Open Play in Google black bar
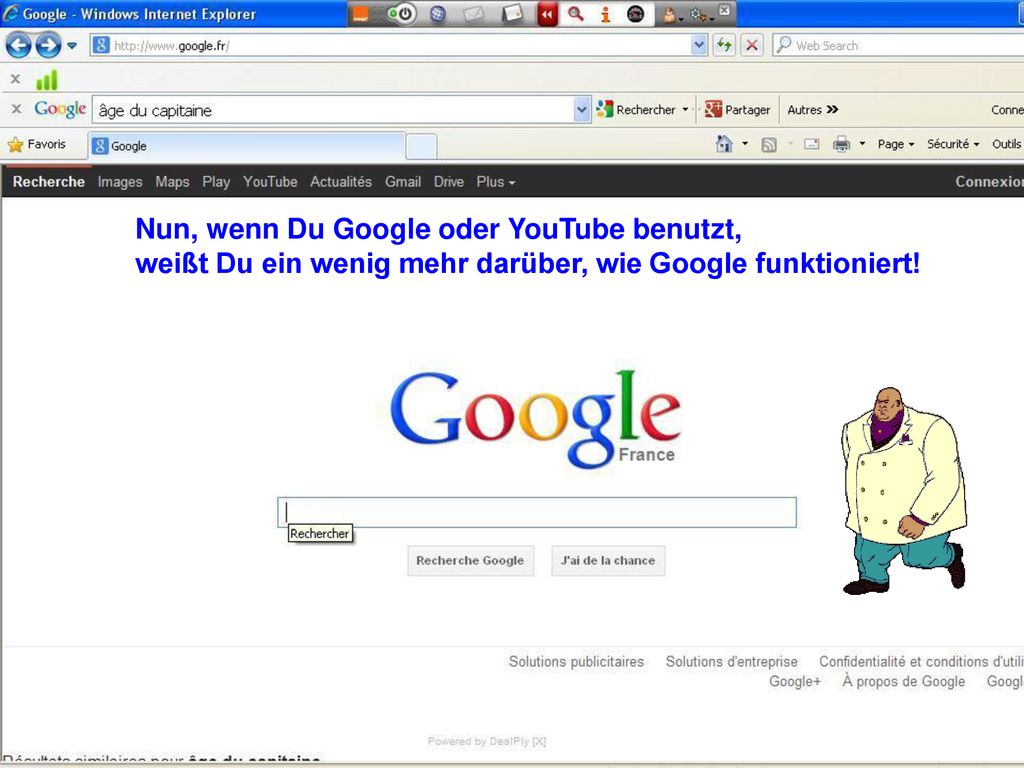This screenshot has height=768, width=1024. click(x=216, y=182)
